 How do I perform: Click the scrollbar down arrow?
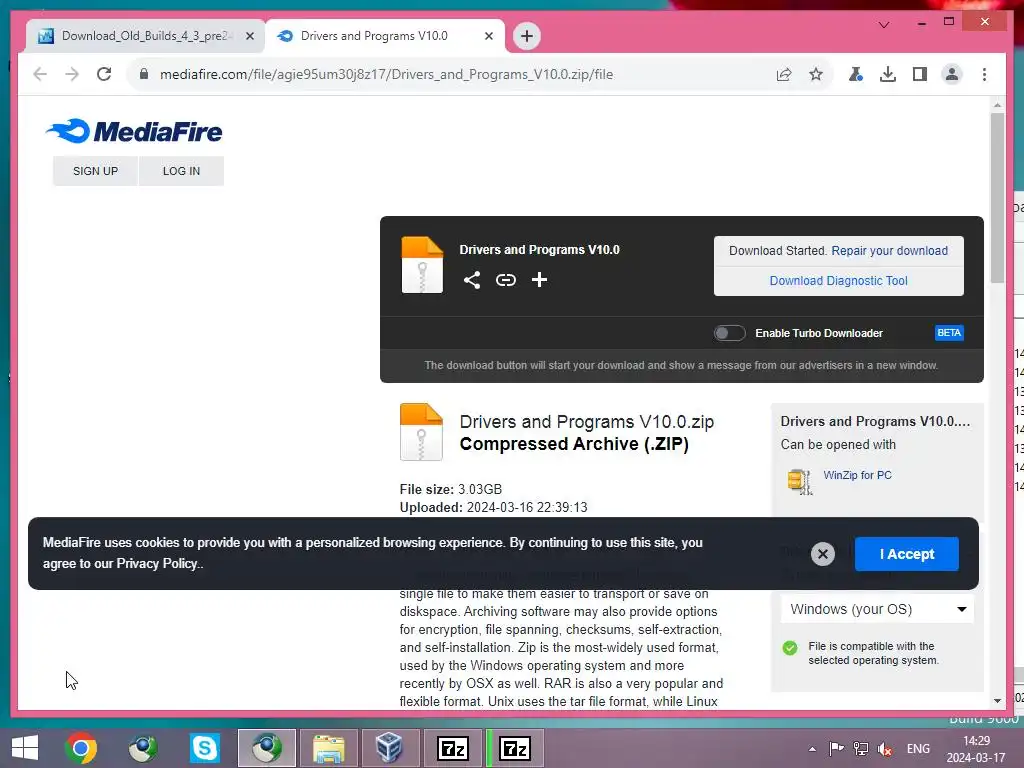point(997,701)
